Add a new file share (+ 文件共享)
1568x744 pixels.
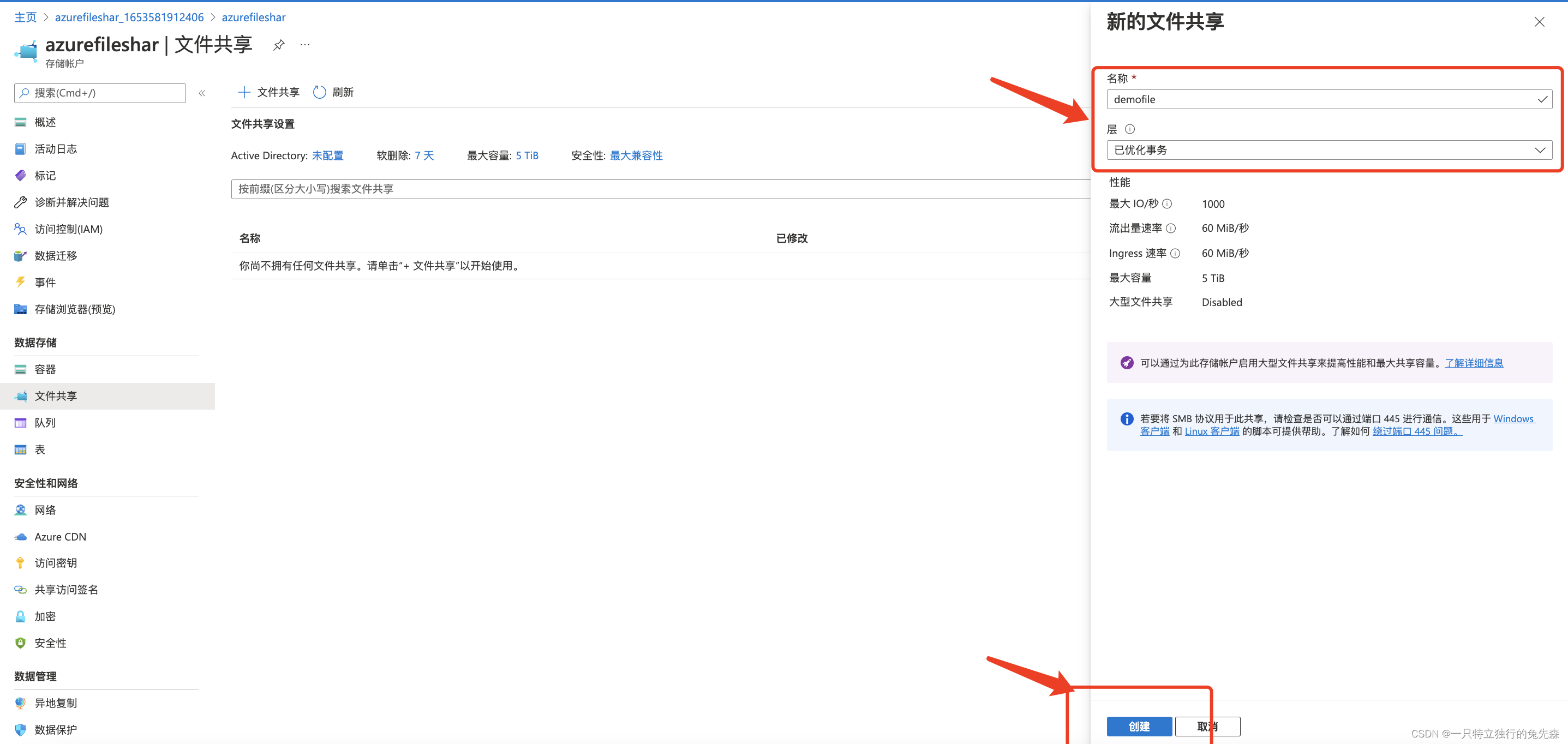(x=268, y=93)
